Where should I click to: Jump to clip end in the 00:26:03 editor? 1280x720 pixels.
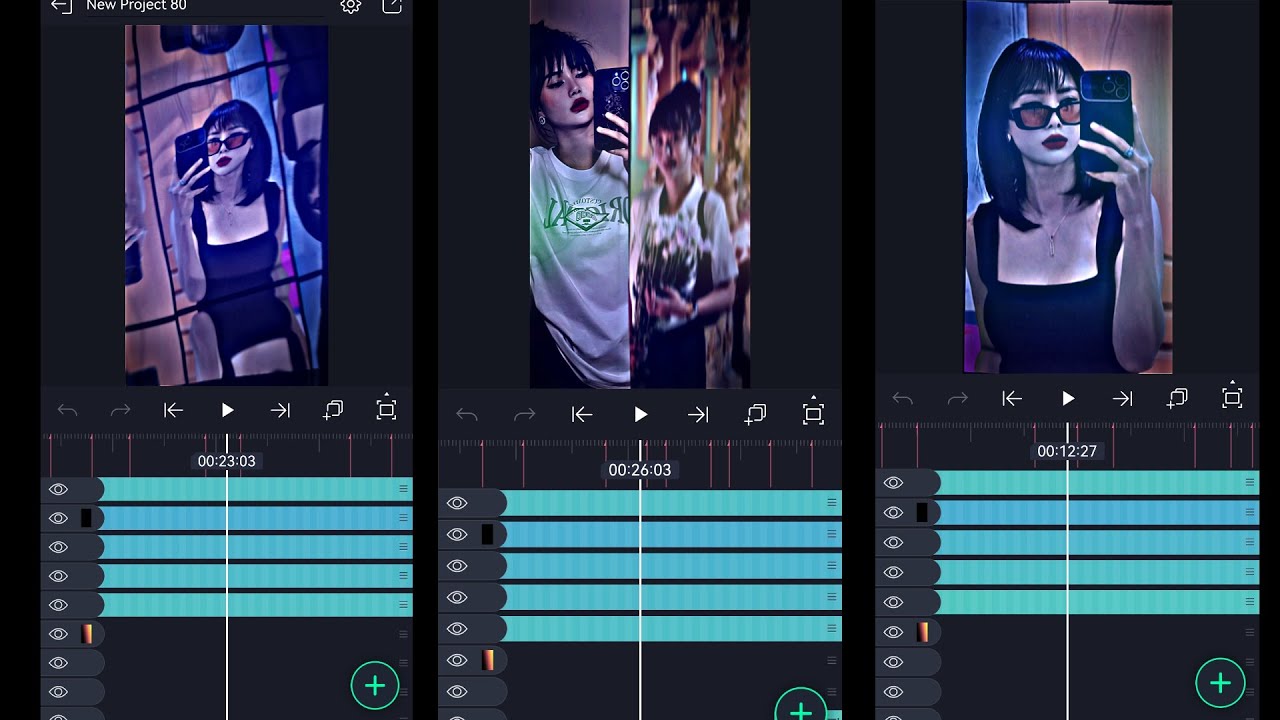pyautogui.click(x=698, y=414)
